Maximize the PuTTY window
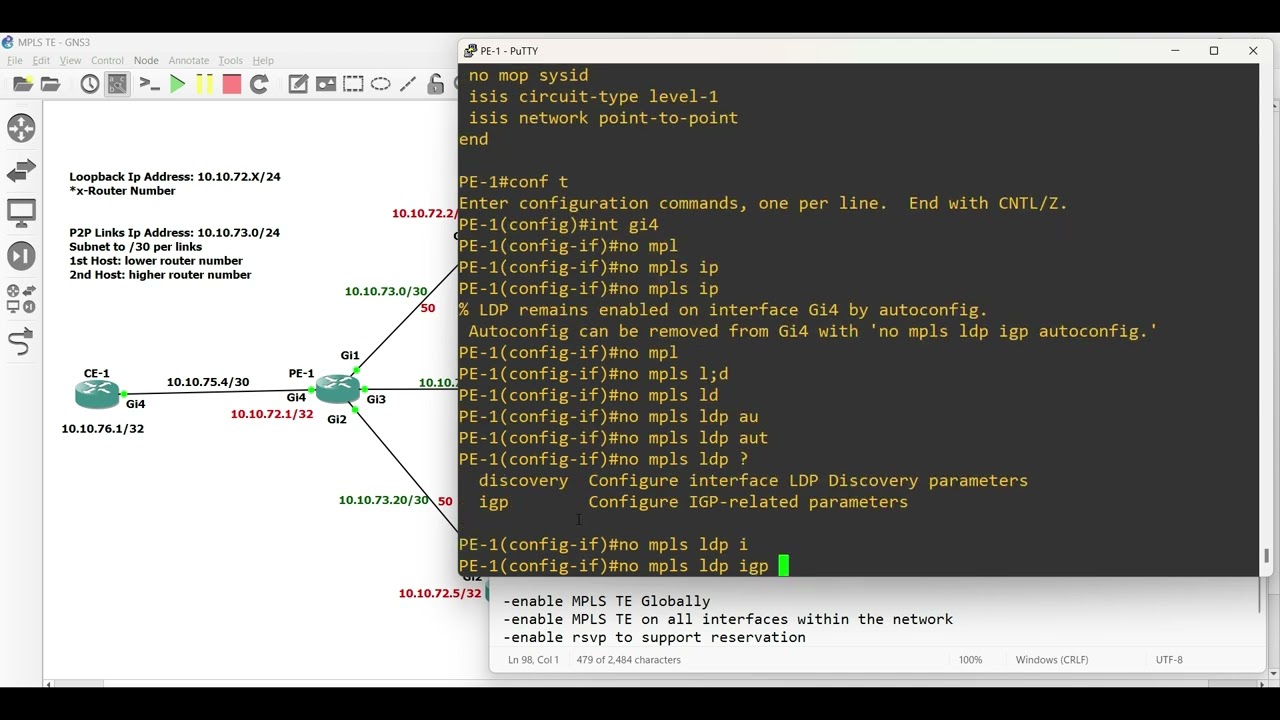 pos(1214,51)
